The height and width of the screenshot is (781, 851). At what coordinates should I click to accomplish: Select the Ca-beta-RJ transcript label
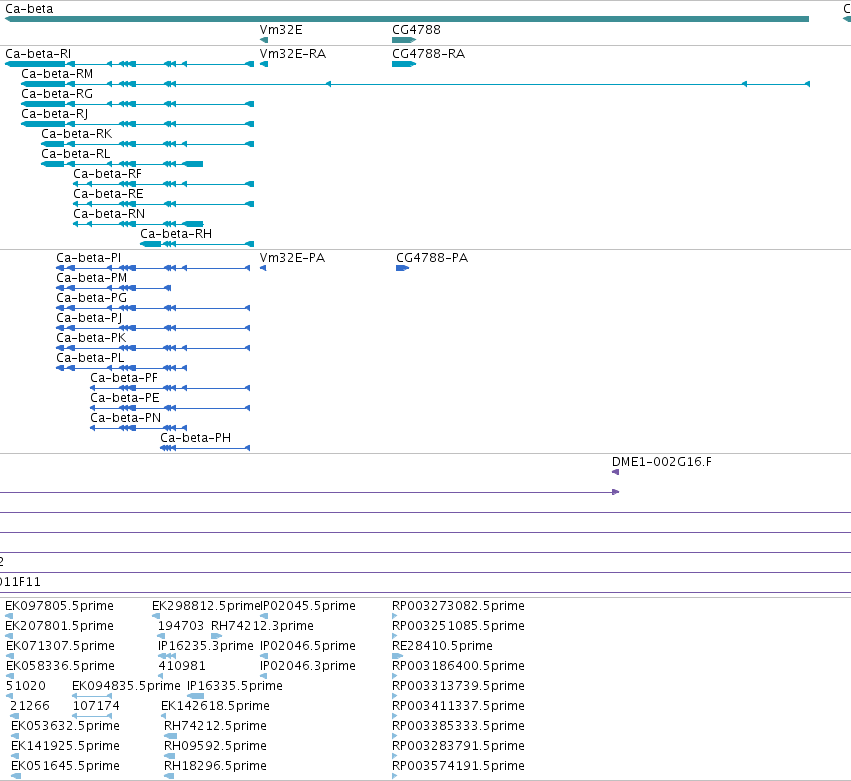click(54, 114)
